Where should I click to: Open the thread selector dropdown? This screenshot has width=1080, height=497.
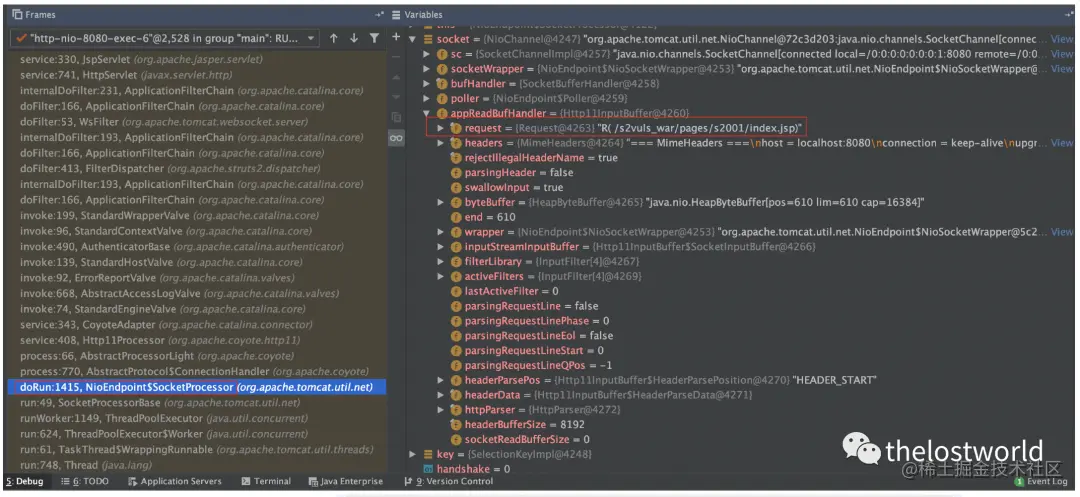click(165, 39)
